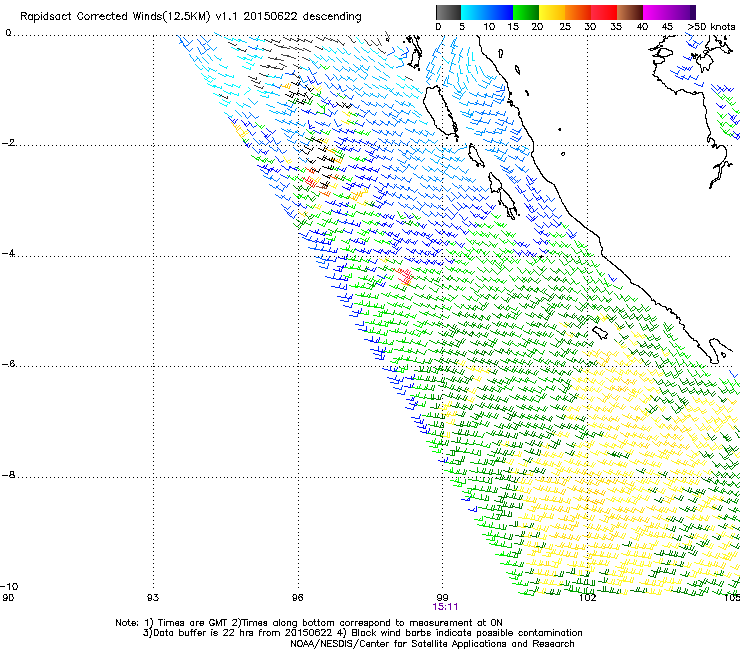Click the latitude label -6
This screenshot has height=650, width=740.
tap(8, 364)
